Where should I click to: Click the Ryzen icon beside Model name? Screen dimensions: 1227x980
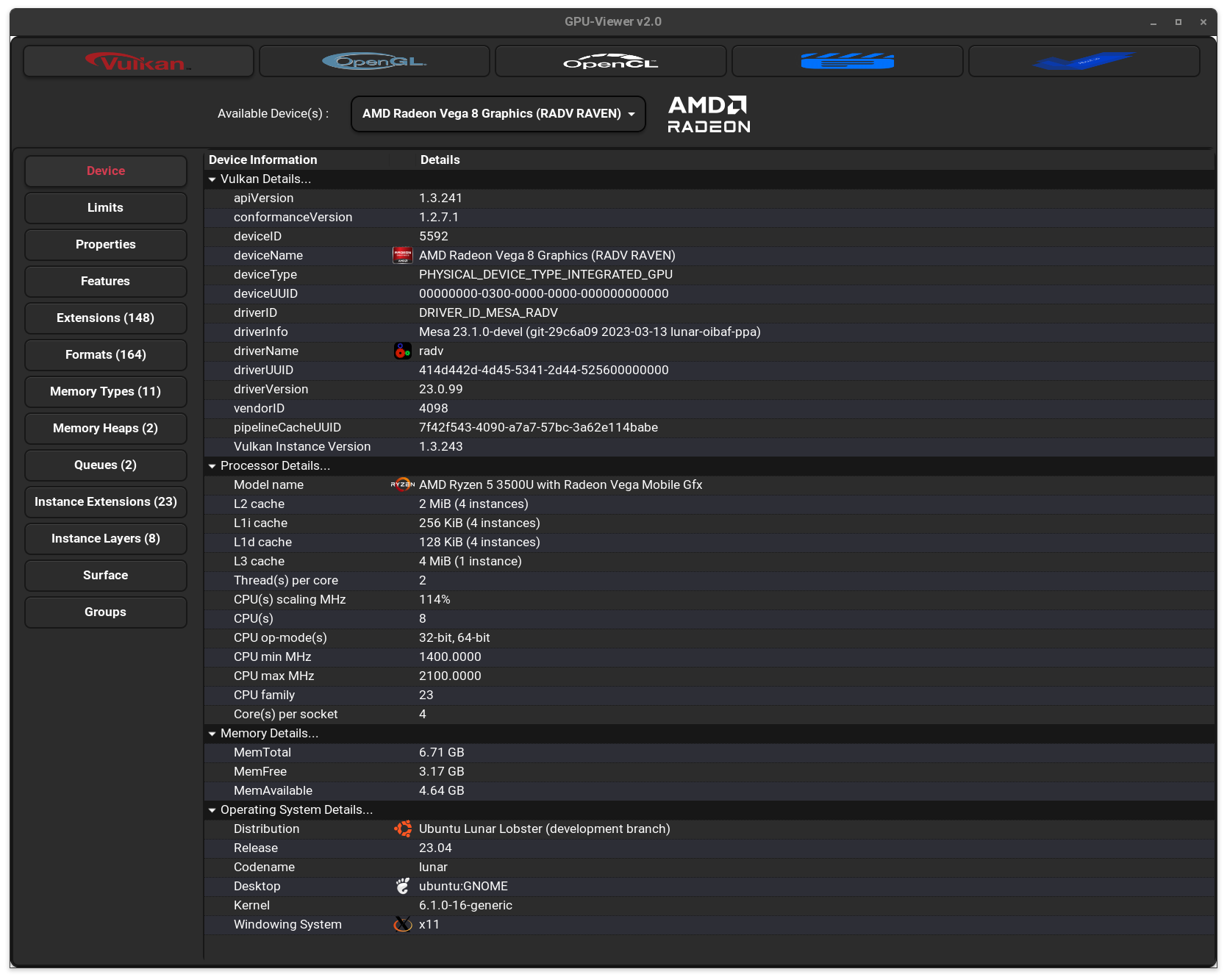tap(402, 485)
